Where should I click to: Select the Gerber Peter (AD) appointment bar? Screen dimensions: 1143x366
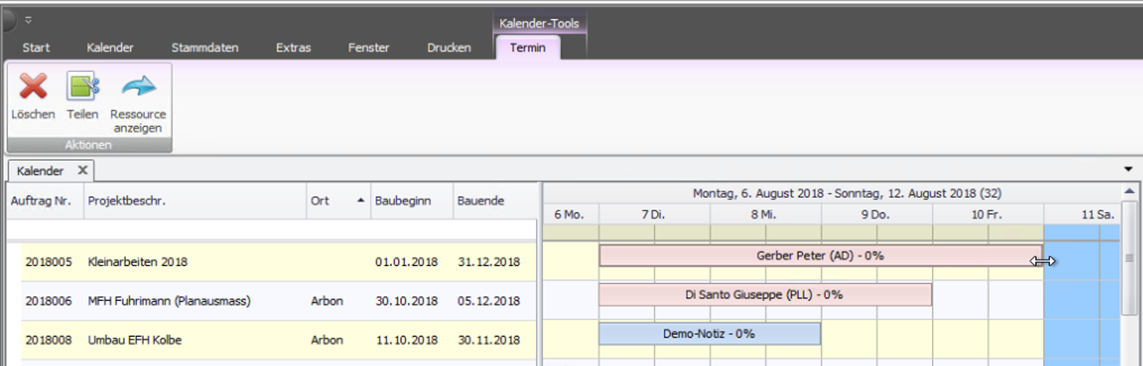[x=821, y=256]
